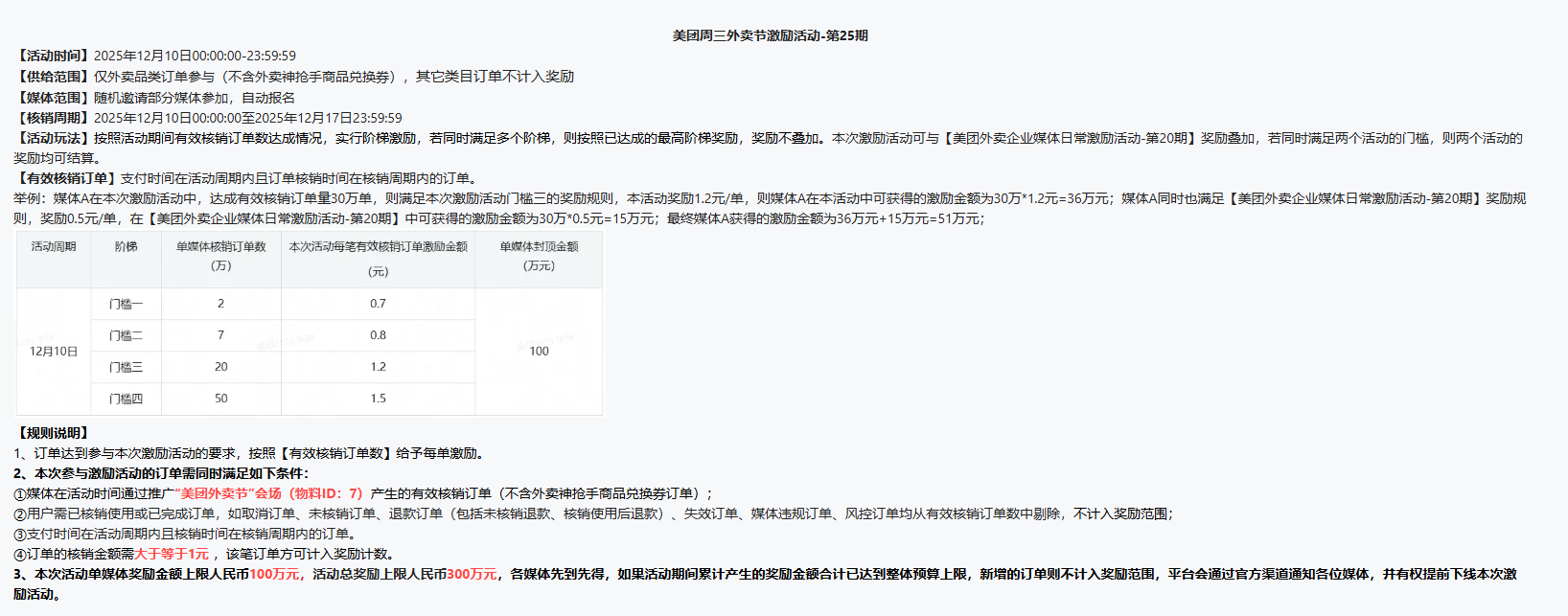Image resolution: width=1568 pixels, height=616 pixels.
Task: Select the 0.7 incentive amount cell
Action: pos(378,304)
